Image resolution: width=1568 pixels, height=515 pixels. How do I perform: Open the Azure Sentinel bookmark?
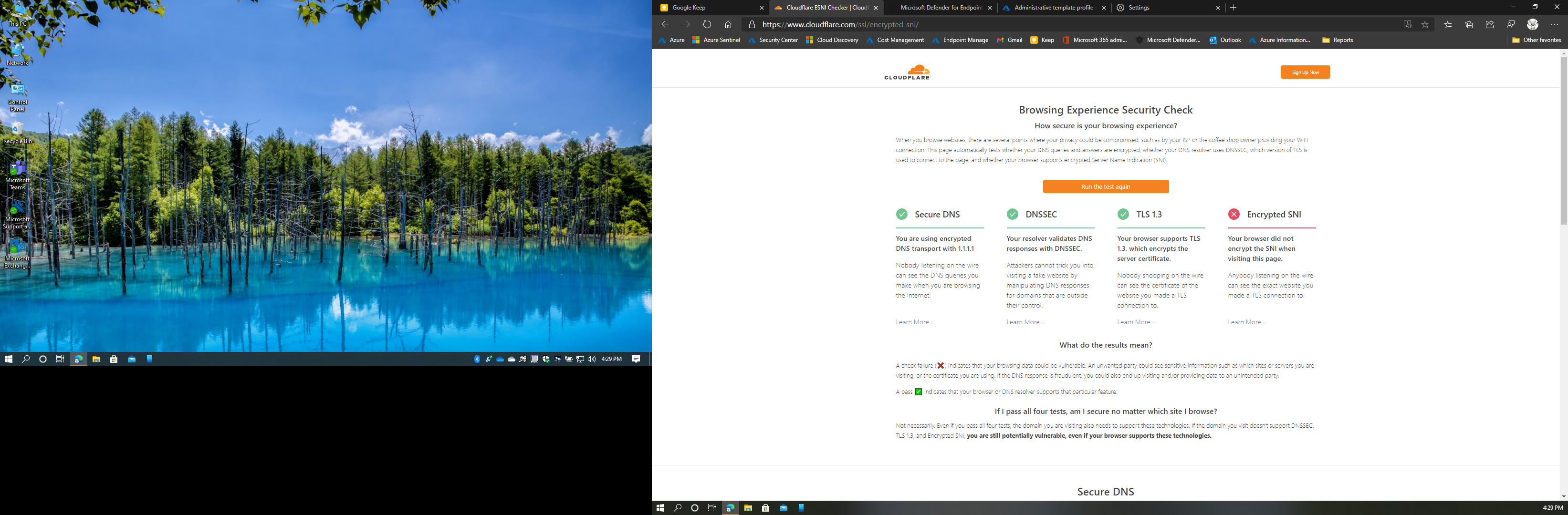tap(716, 40)
